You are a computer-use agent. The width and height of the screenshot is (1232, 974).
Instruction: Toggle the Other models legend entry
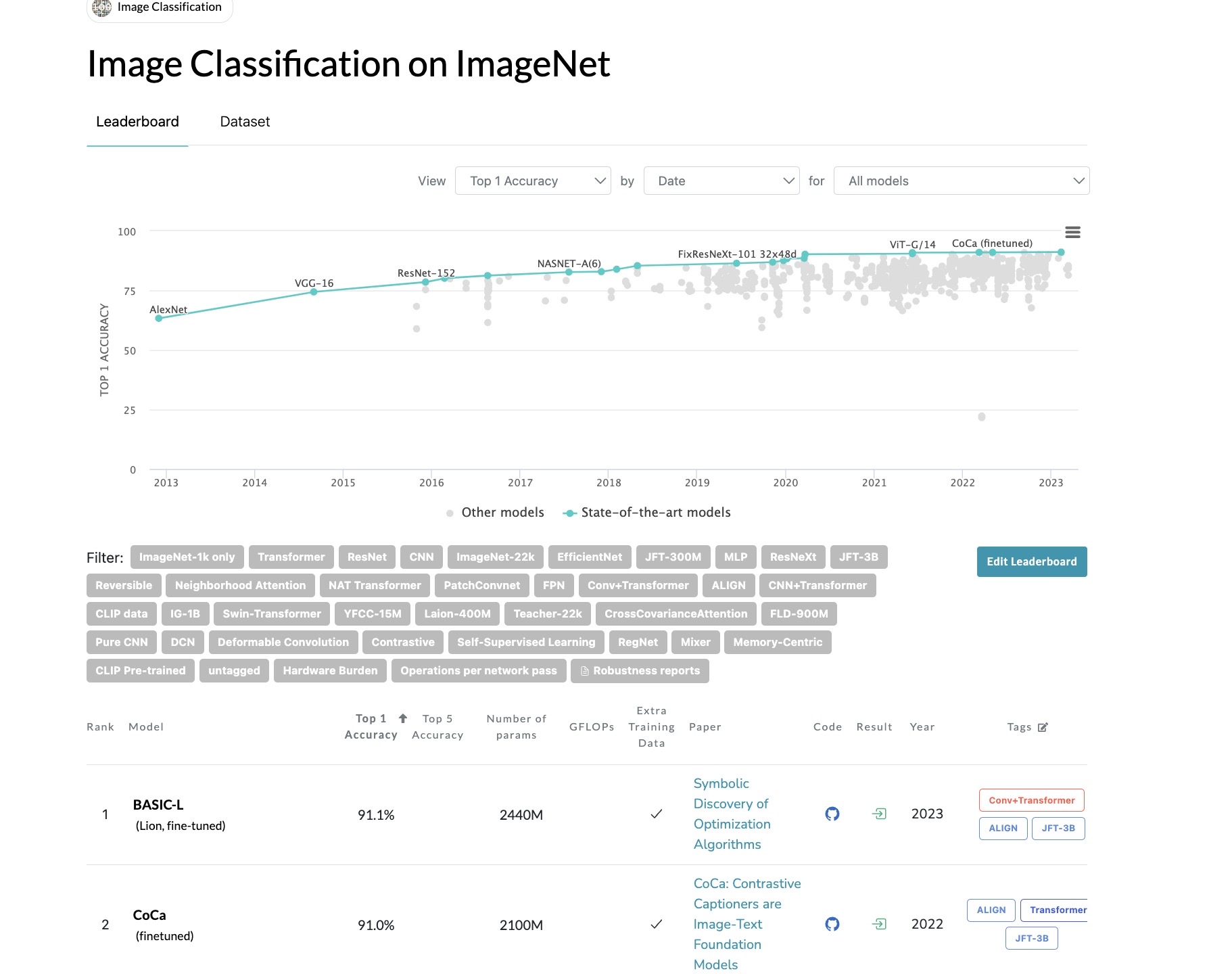(x=495, y=513)
